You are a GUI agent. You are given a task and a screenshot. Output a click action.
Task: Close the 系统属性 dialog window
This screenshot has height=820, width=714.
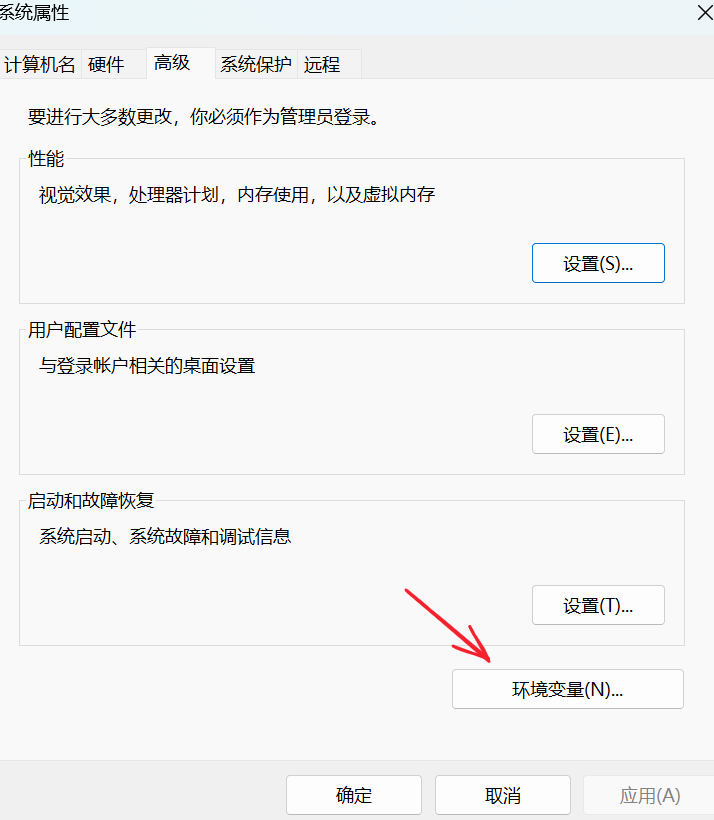coord(703,12)
